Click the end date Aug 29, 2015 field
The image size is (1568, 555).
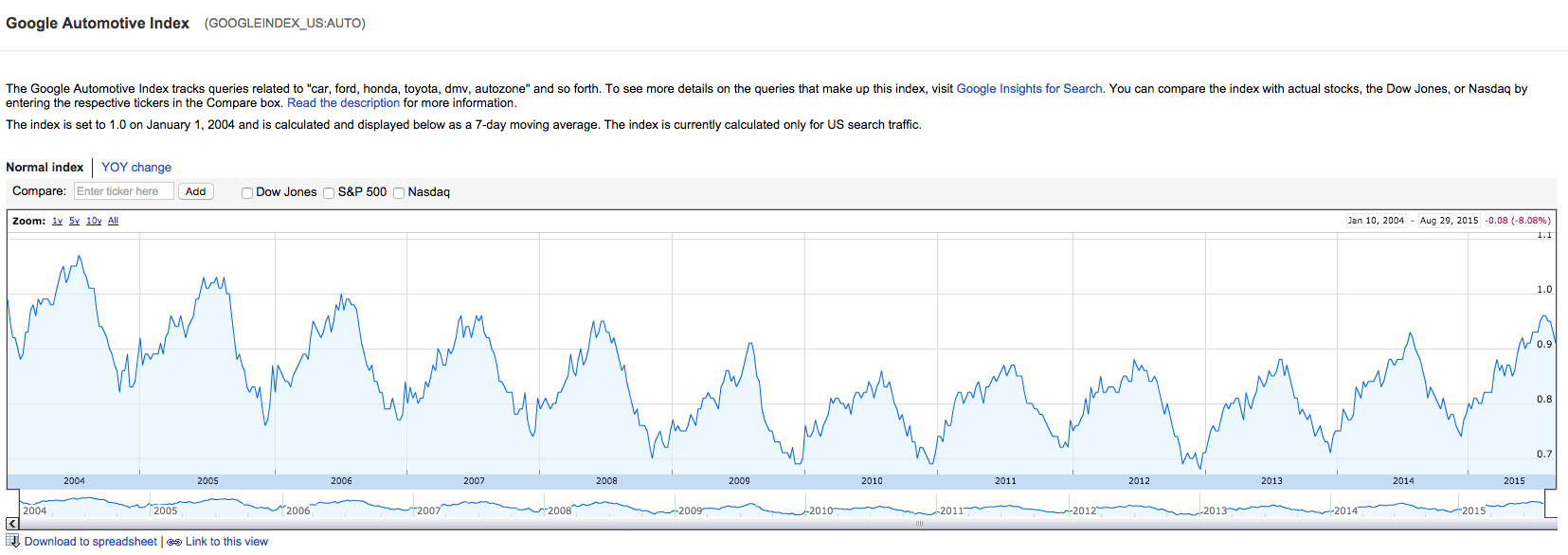(x=1449, y=220)
